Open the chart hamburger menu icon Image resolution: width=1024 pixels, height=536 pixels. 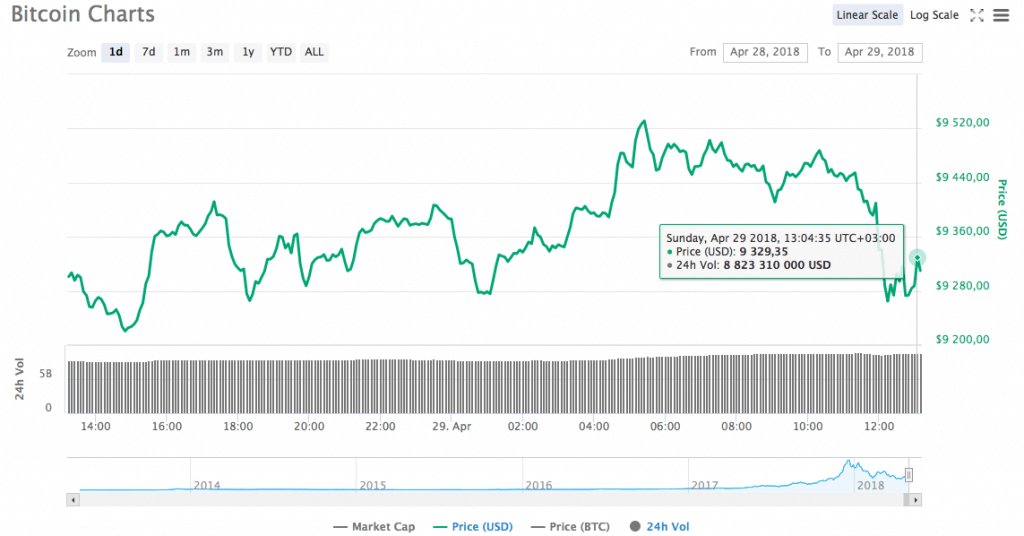click(x=1000, y=15)
